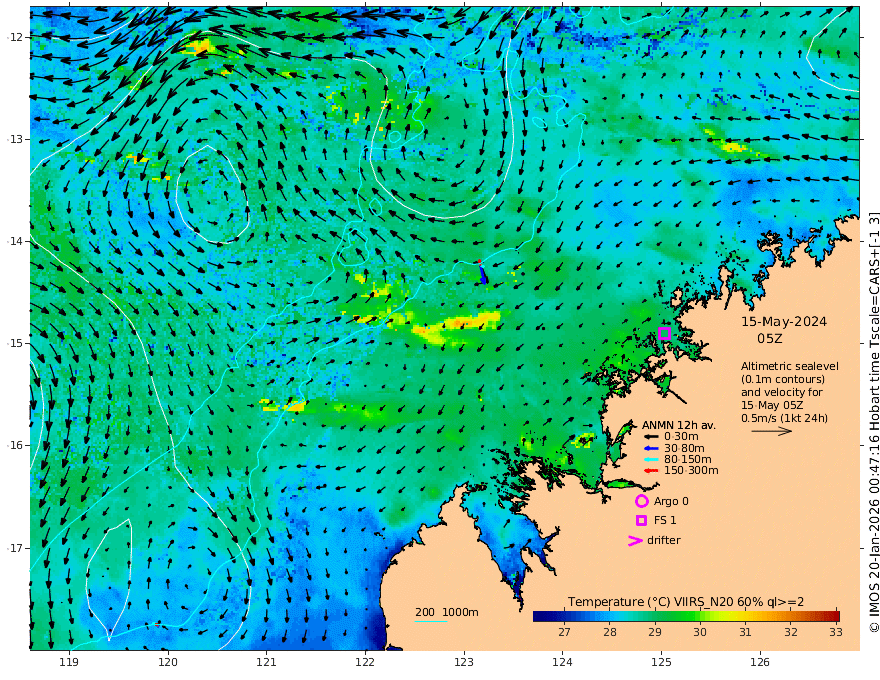880x680 pixels.
Task: Click the magenta Argo circle legend icon
Action: pos(641,501)
